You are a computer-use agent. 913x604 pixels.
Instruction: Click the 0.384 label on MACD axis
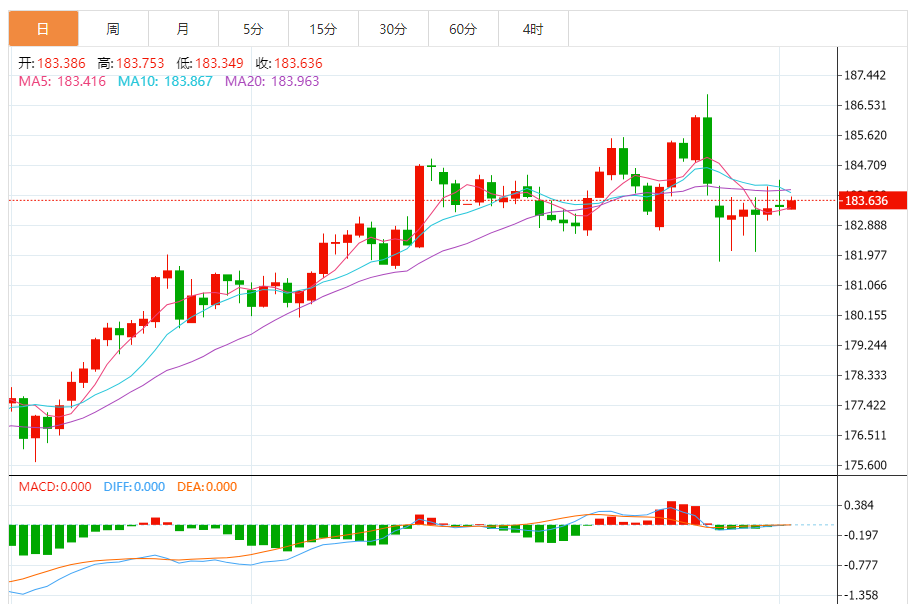coord(860,506)
